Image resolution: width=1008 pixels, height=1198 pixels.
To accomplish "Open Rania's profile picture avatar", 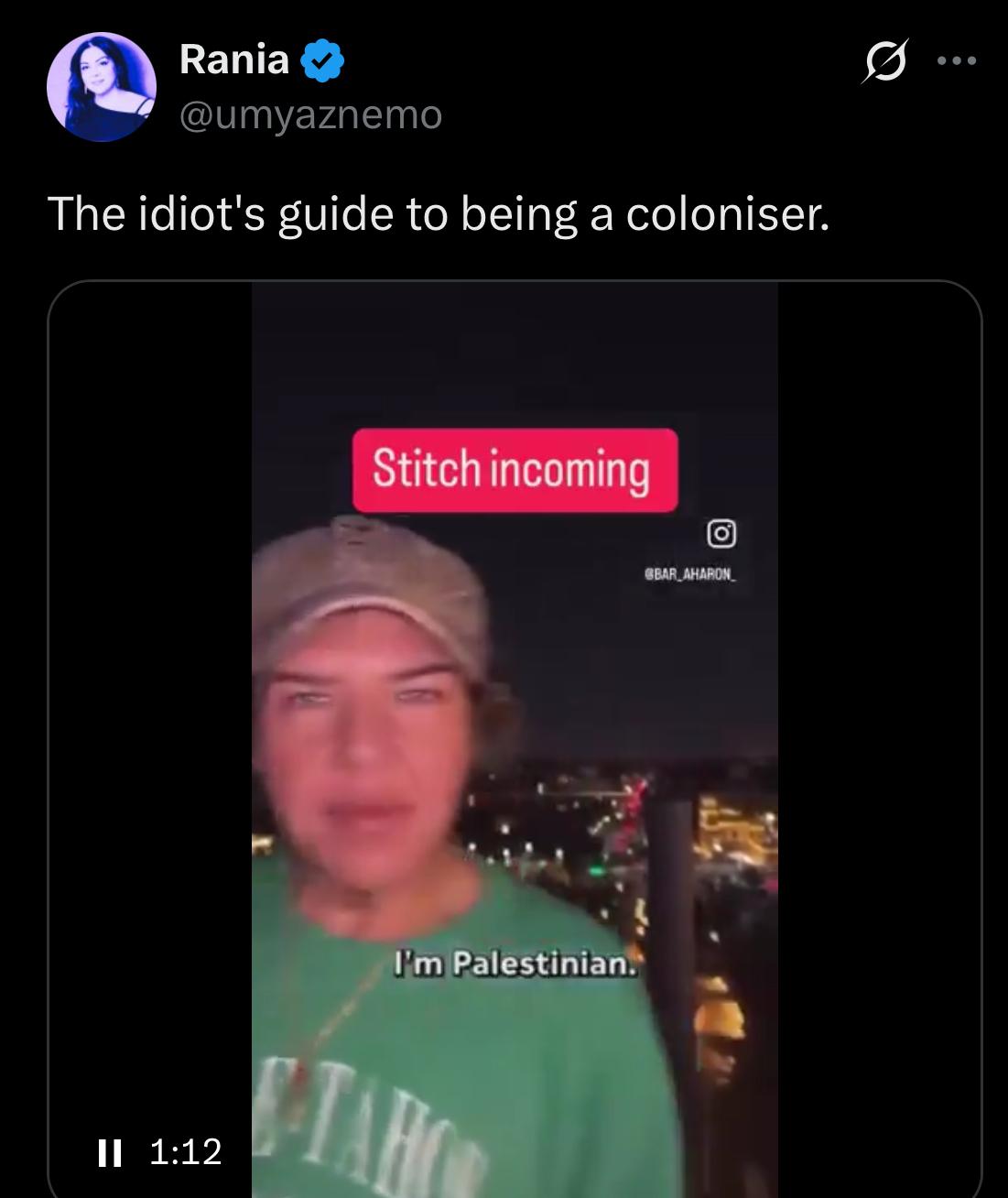I will [x=102, y=87].
